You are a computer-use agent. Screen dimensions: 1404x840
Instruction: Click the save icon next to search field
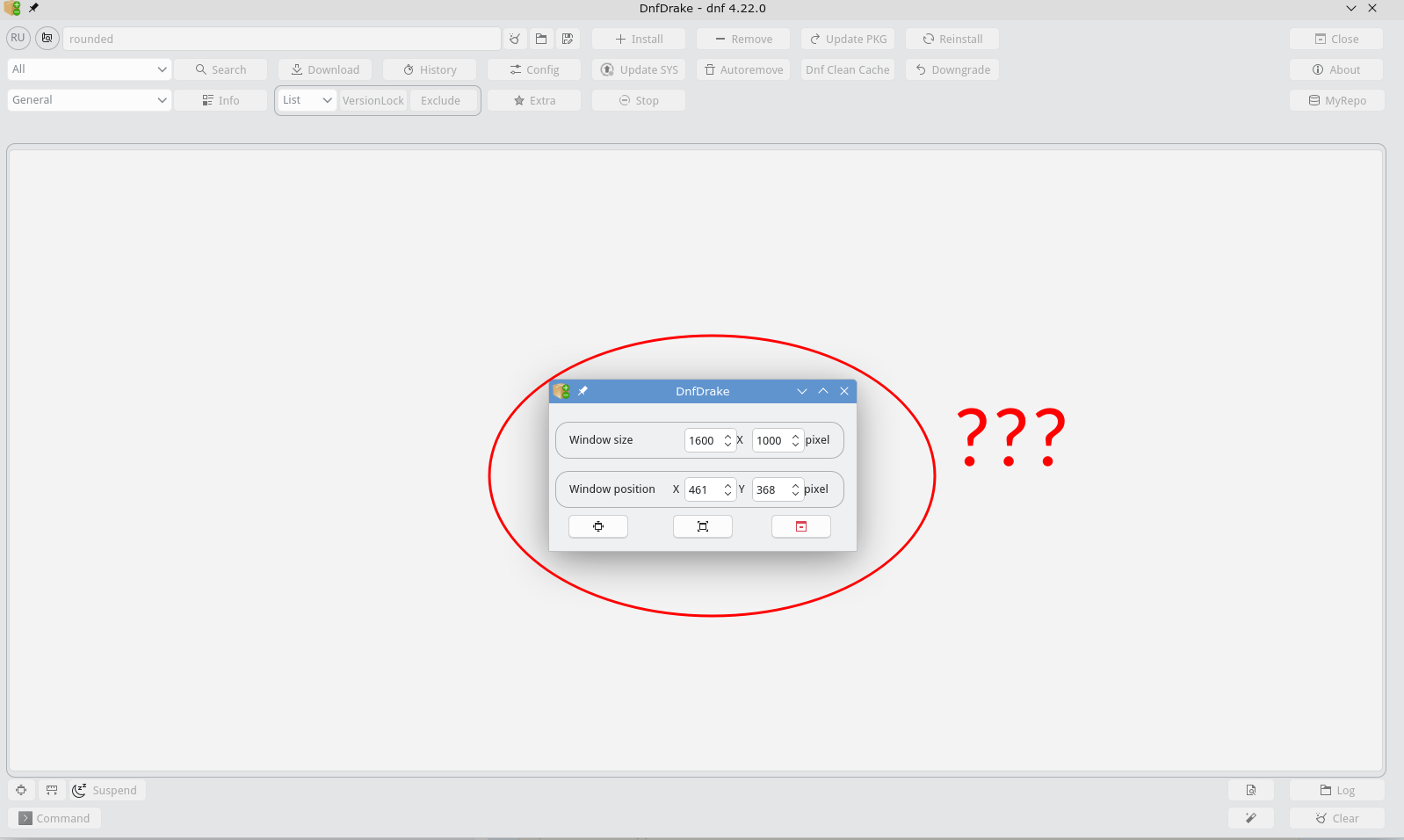pyautogui.click(x=568, y=39)
